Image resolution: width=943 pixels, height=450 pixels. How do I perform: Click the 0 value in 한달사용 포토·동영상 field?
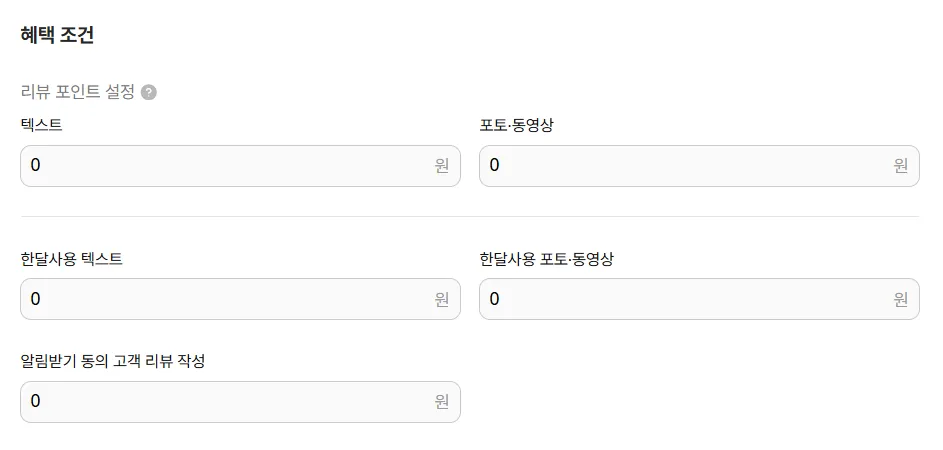tap(494, 298)
